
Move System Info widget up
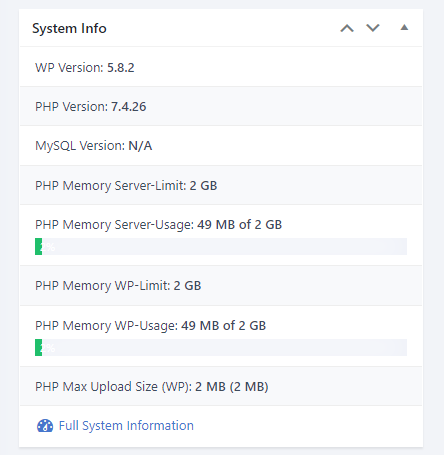[347, 28]
